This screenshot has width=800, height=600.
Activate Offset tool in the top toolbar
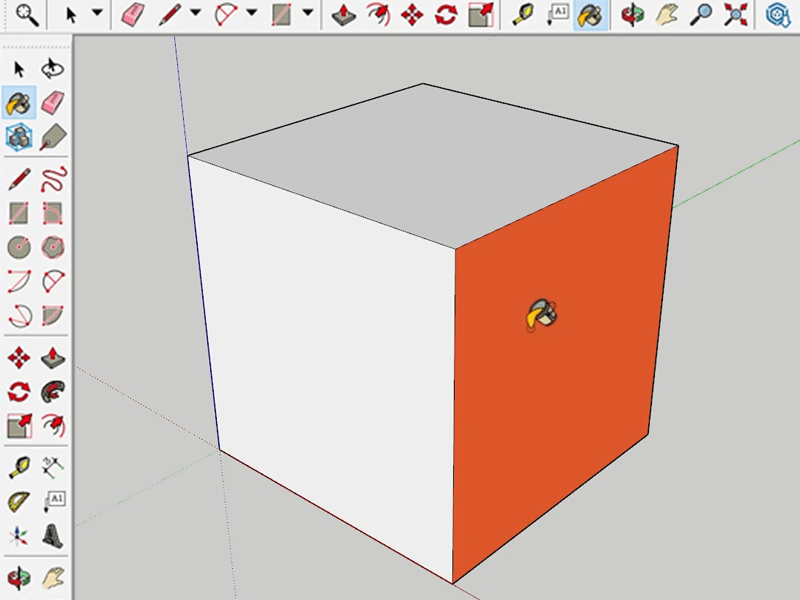tap(378, 15)
